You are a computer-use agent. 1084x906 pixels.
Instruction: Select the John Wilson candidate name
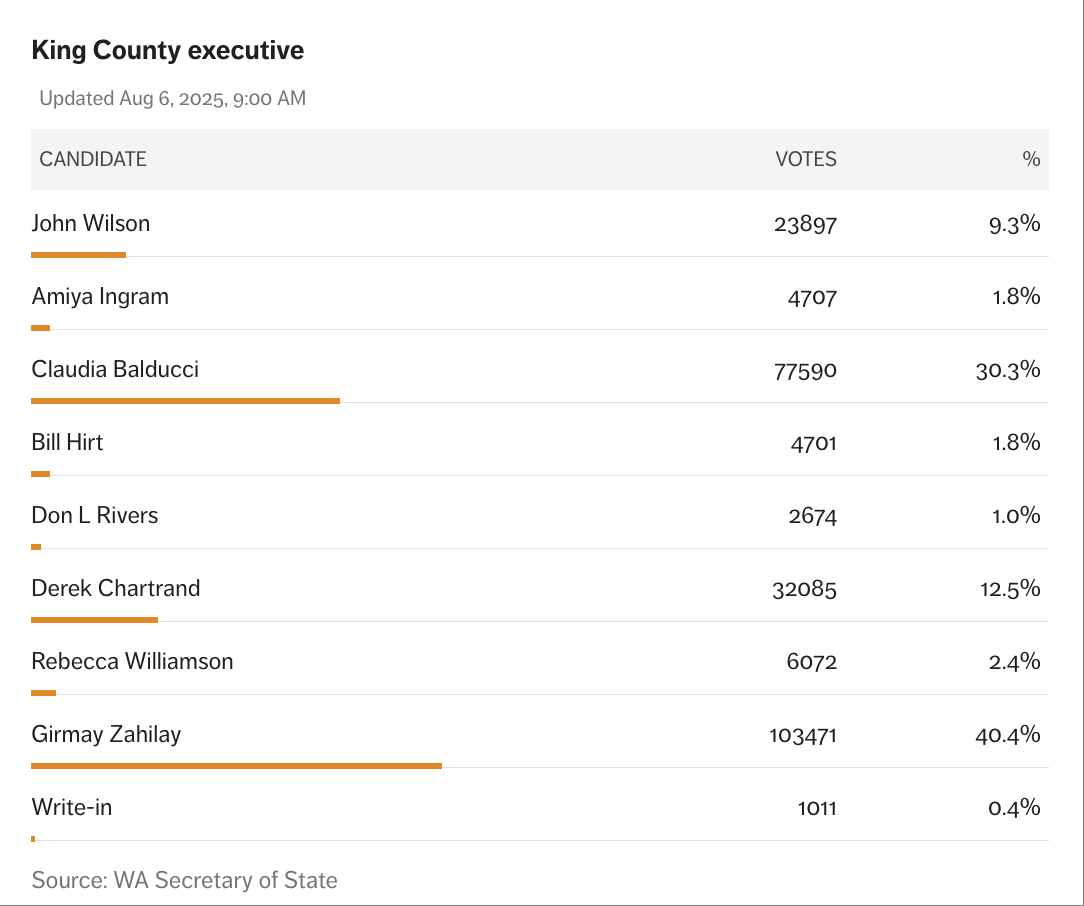click(91, 223)
